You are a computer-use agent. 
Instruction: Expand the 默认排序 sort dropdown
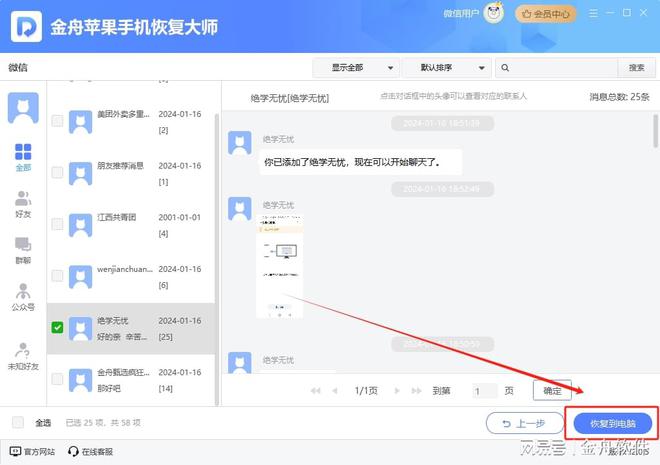coord(447,68)
